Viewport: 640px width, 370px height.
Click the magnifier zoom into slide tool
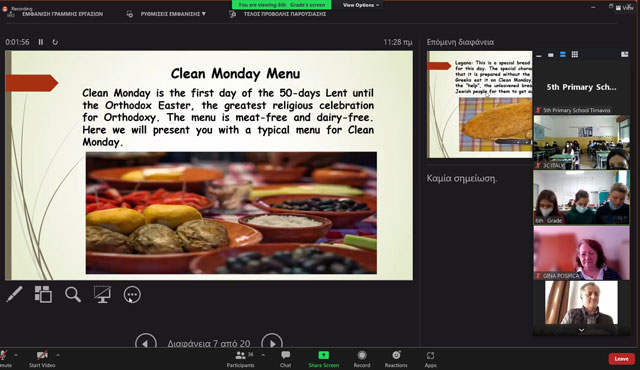pos(73,294)
